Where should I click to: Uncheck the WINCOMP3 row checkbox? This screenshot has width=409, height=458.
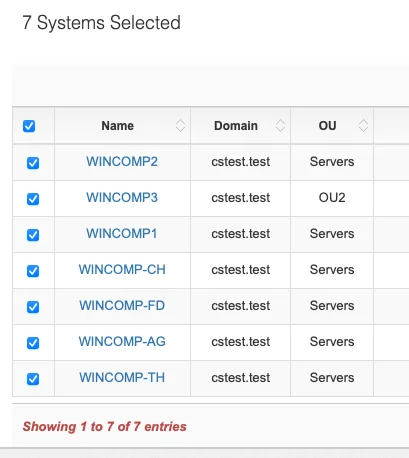point(33,199)
